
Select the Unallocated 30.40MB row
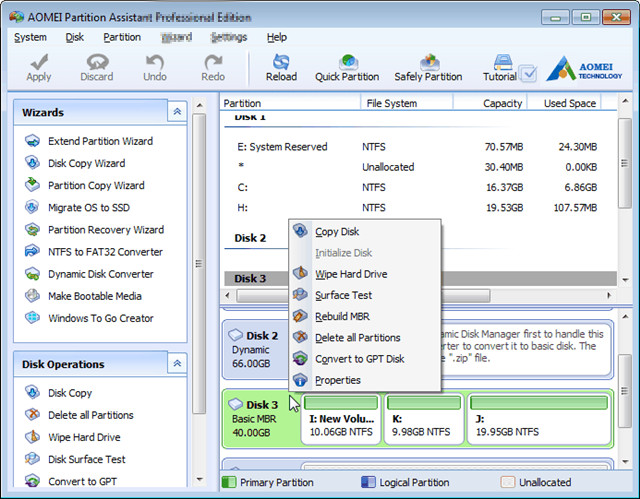[x=420, y=167]
